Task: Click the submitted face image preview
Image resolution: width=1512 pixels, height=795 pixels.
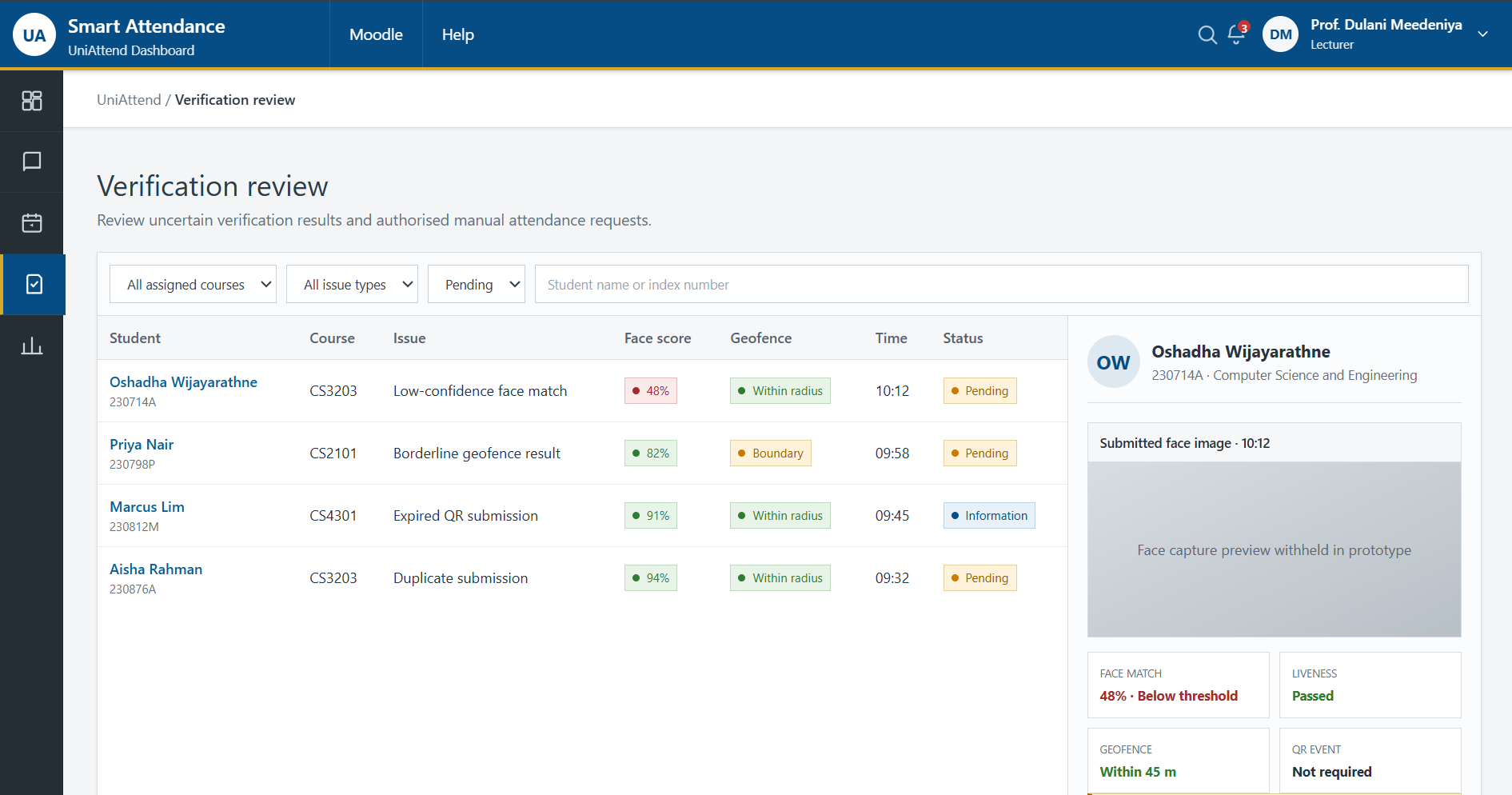Action: 1274,549
